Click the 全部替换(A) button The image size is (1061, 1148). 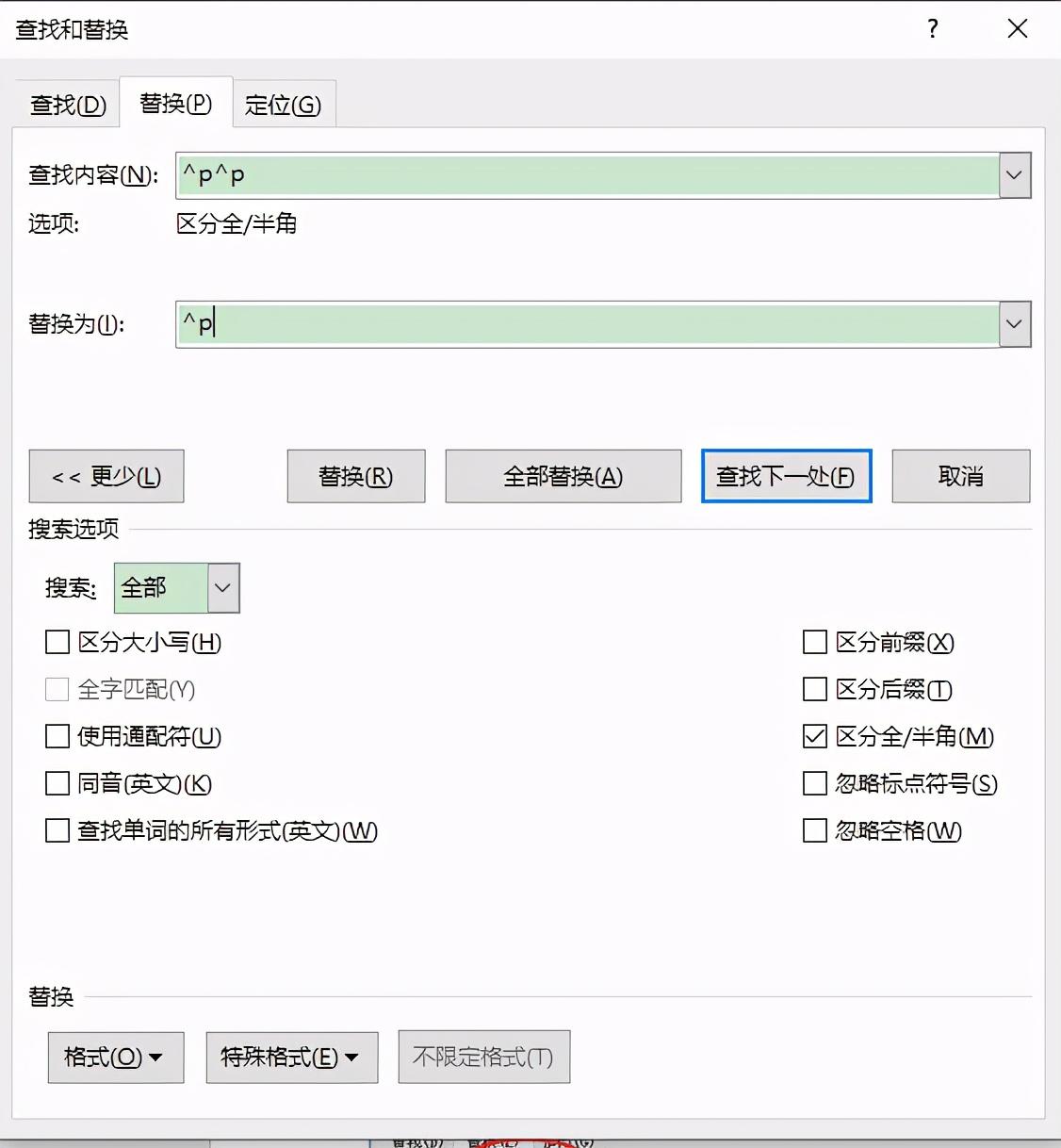(x=563, y=476)
